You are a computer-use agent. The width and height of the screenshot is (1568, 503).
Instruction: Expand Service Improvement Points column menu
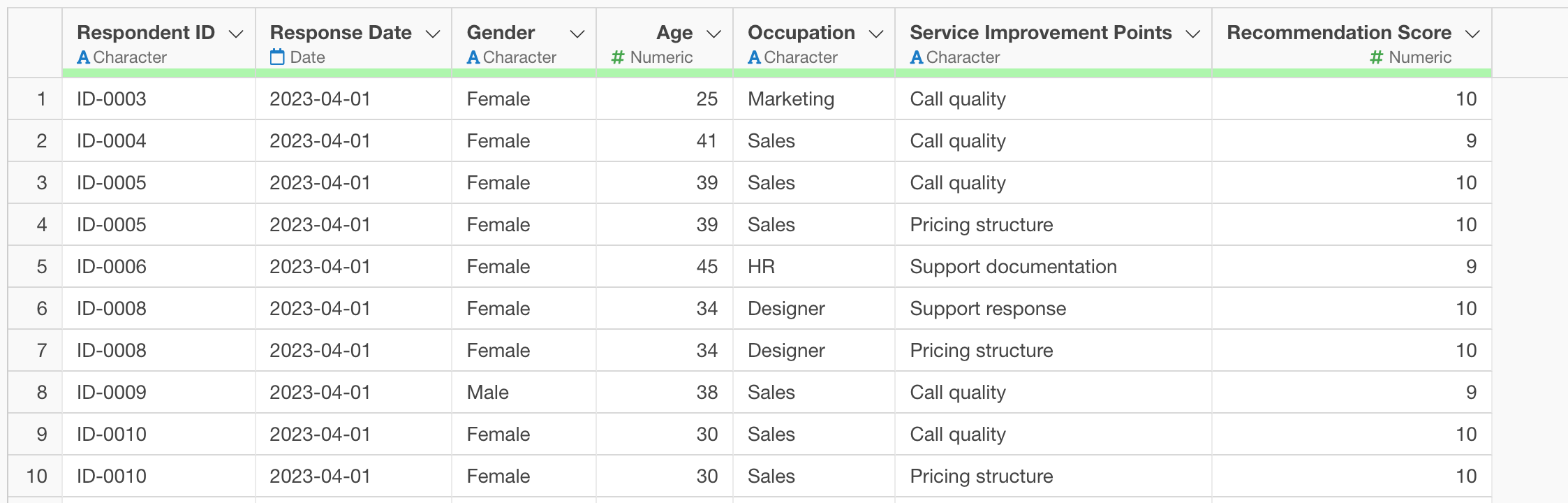pos(1193,34)
